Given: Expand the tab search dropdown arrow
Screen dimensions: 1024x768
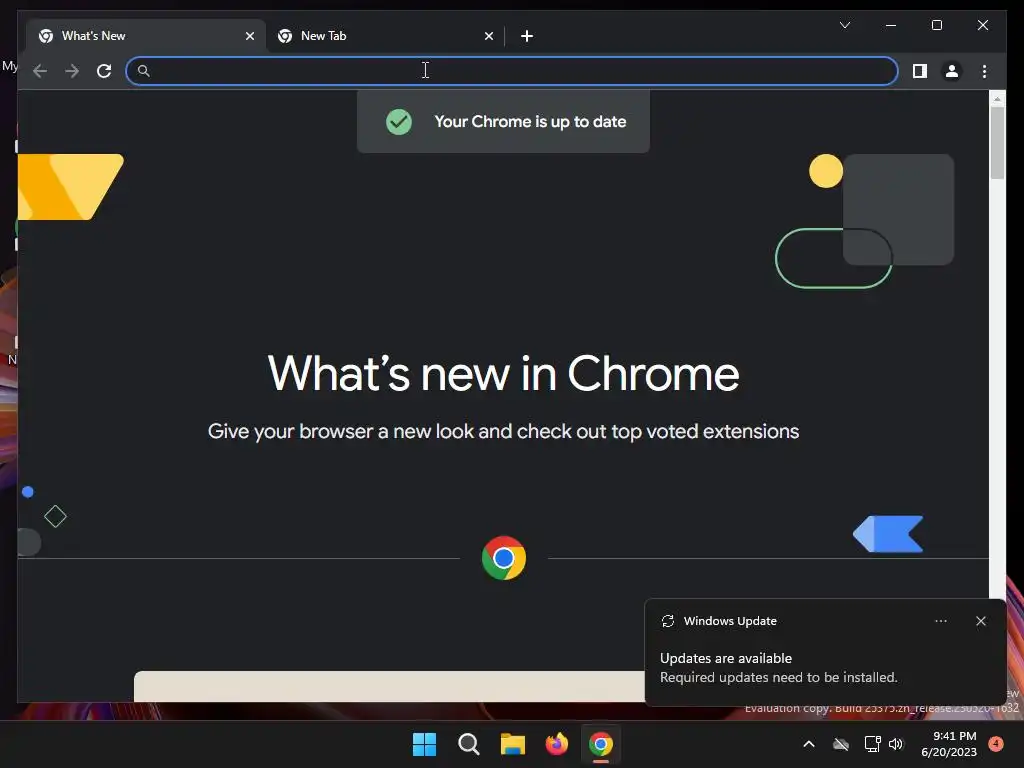Looking at the screenshot, I should pyautogui.click(x=844, y=25).
